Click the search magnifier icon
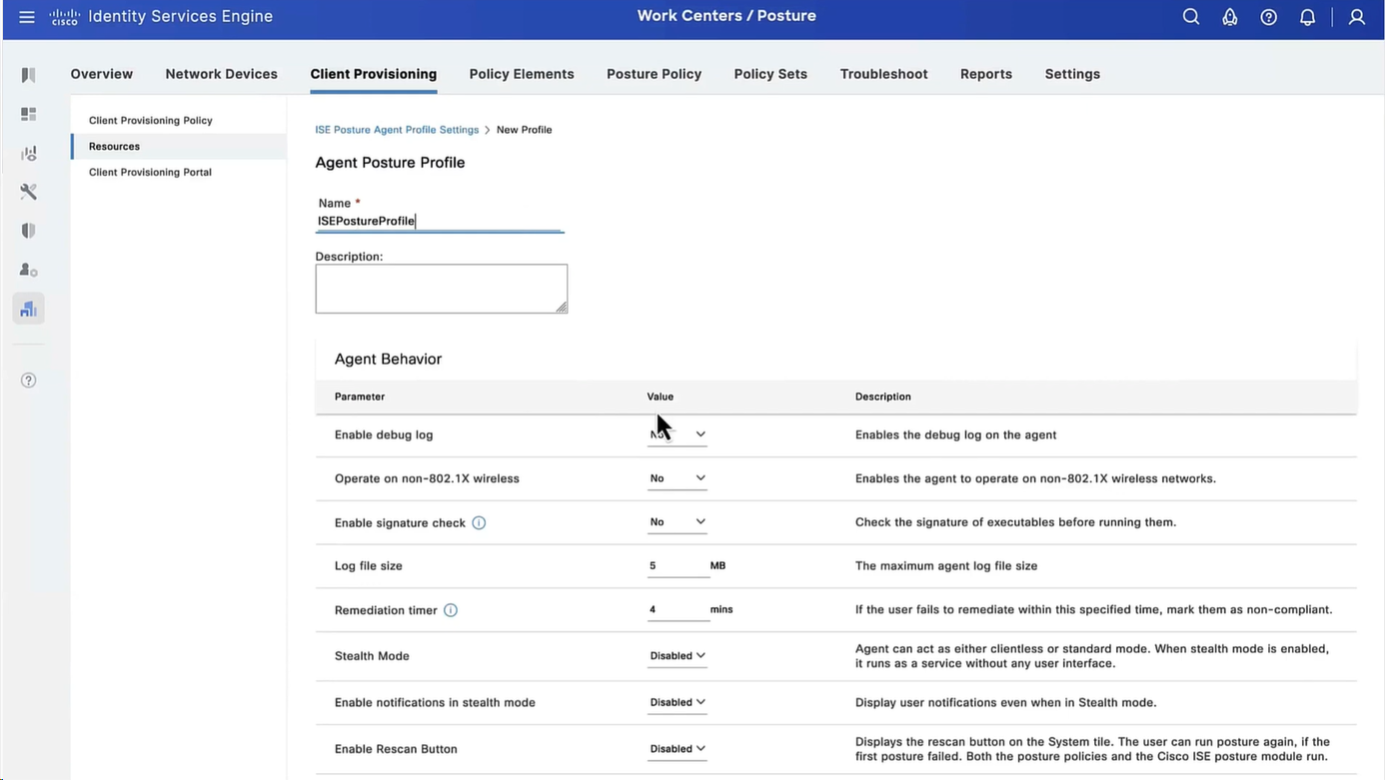 click(1190, 17)
